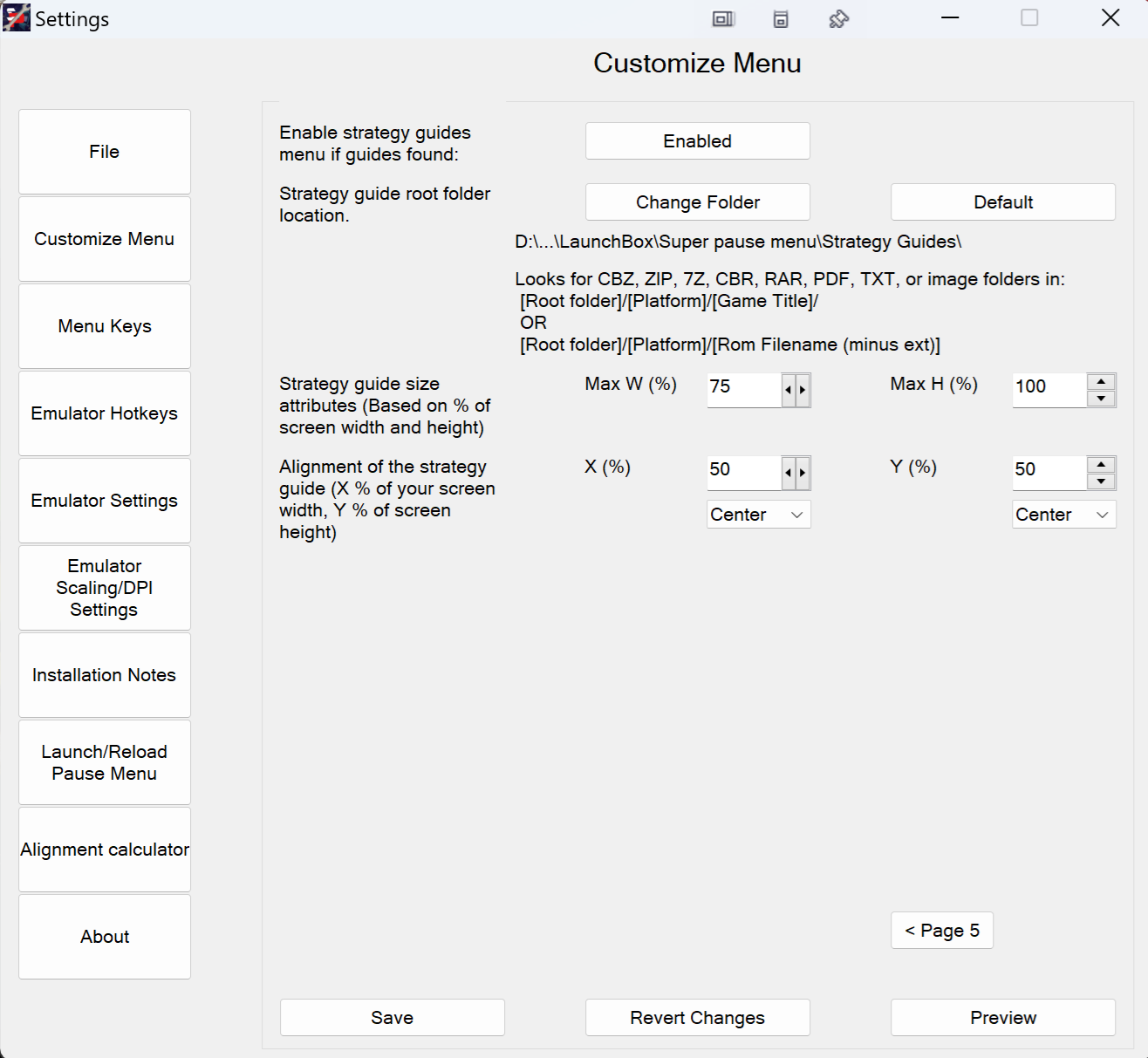Toggle the Enabled strategy guides button
Image resolution: width=1148 pixels, height=1058 pixels.
tap(698, 141)
